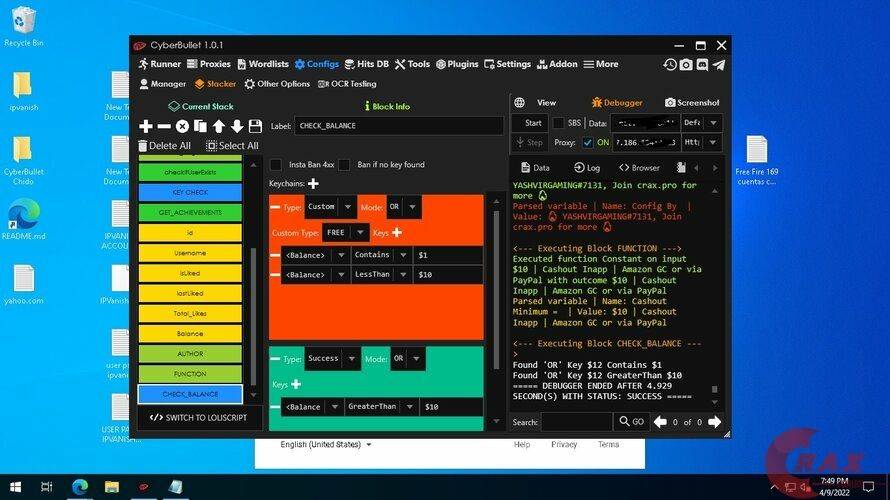
Task: Add a new block with the plus icon
Action: pos(146,126)
